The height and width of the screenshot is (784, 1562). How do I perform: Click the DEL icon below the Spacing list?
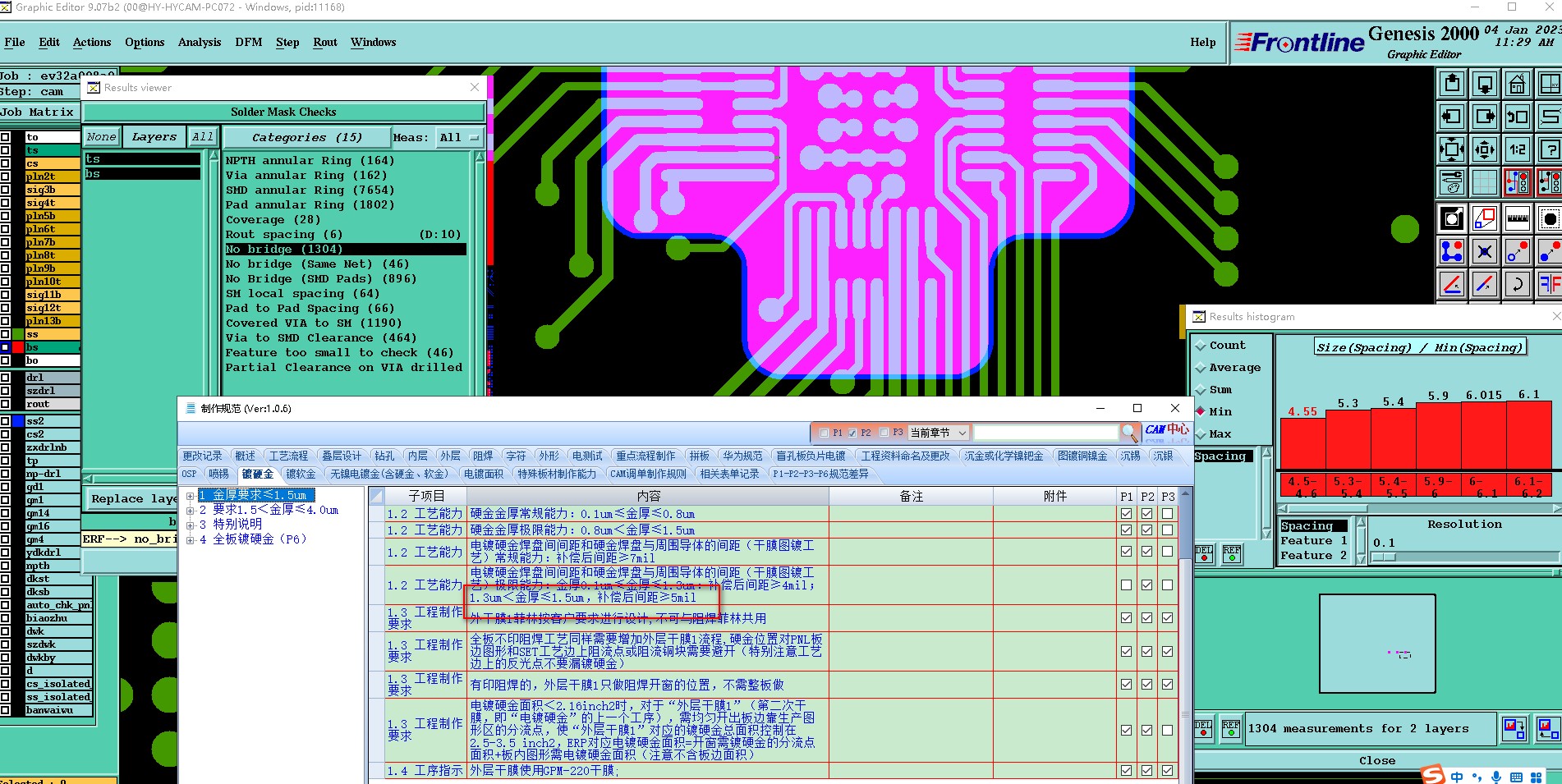point(1203,554)
